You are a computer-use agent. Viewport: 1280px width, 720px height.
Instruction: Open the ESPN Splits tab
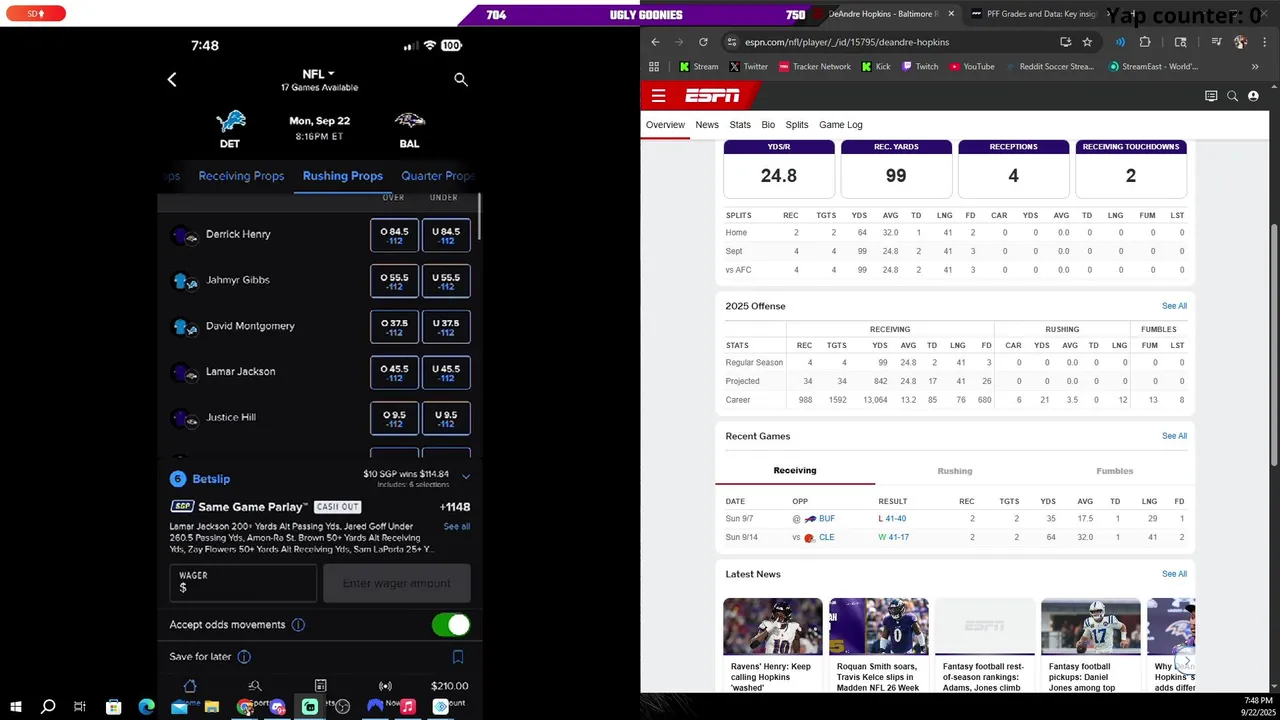797,125
